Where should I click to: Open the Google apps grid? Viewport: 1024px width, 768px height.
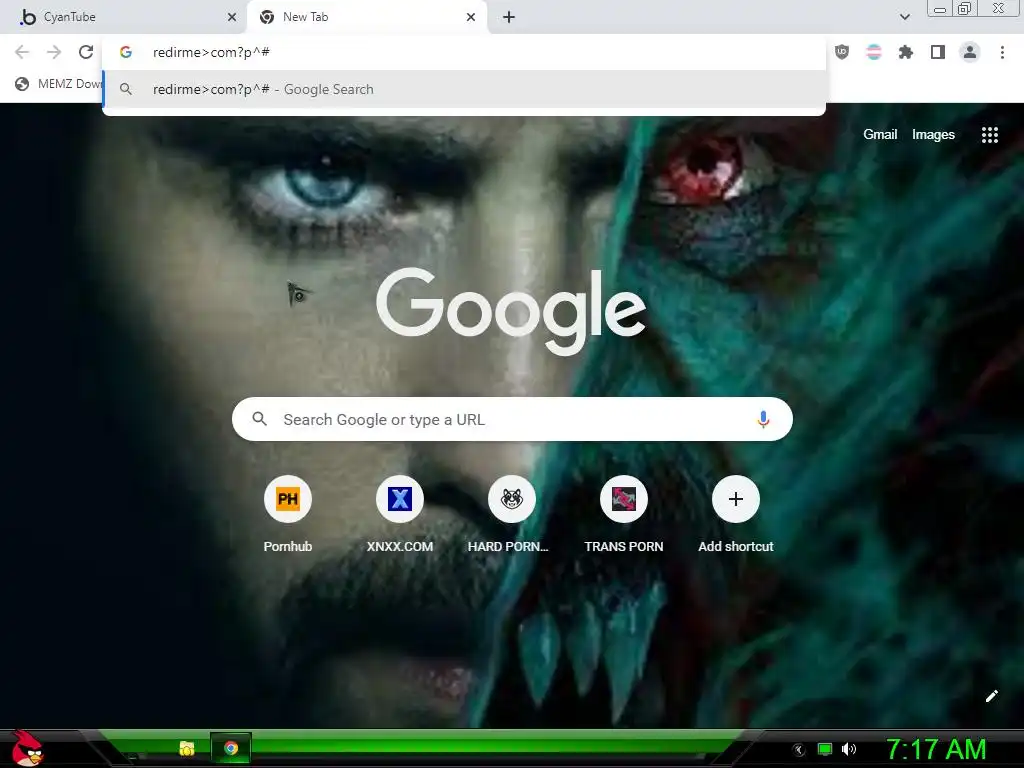990,135
